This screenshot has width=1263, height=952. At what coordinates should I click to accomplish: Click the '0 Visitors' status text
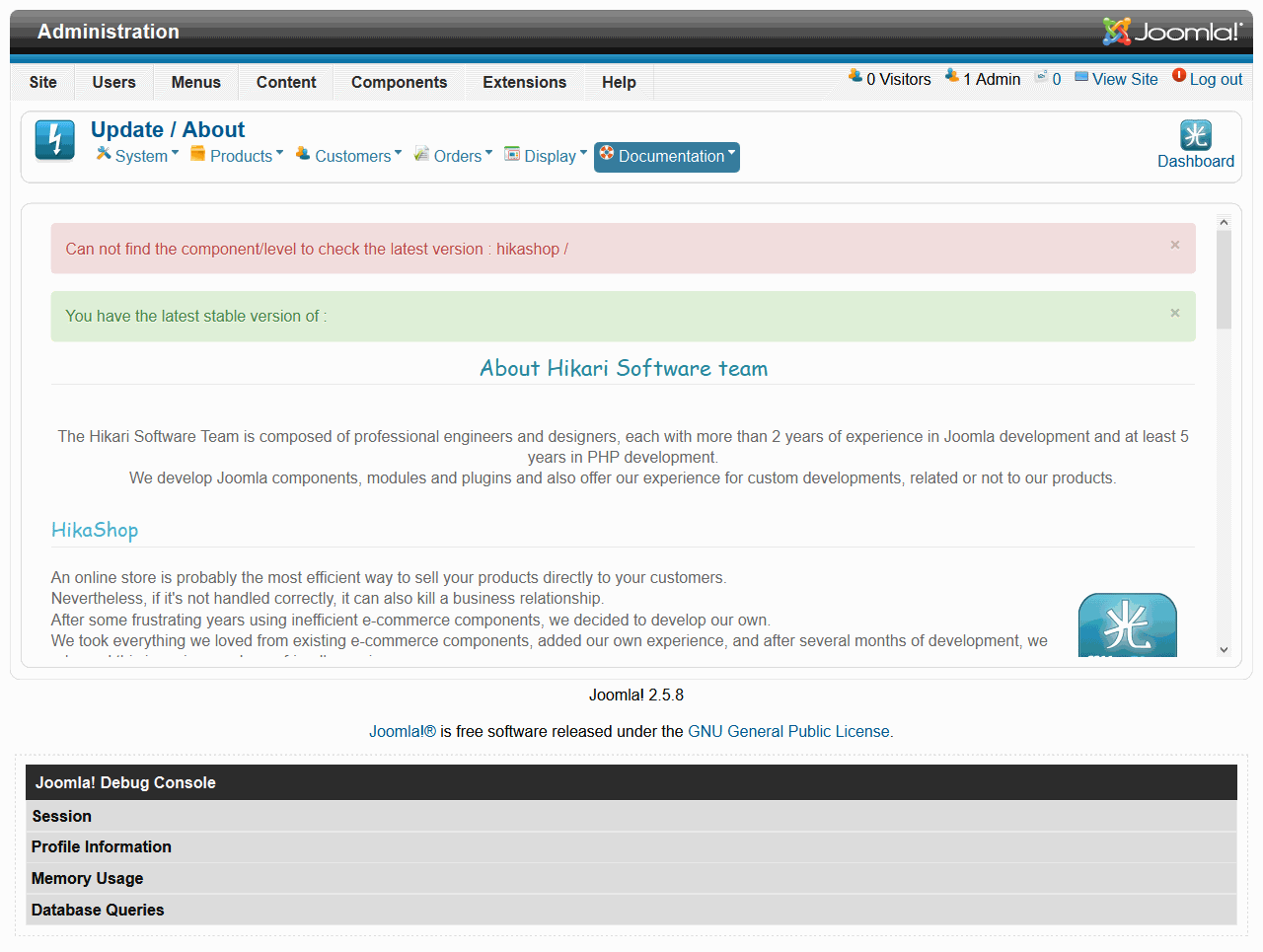click(899, 79)
